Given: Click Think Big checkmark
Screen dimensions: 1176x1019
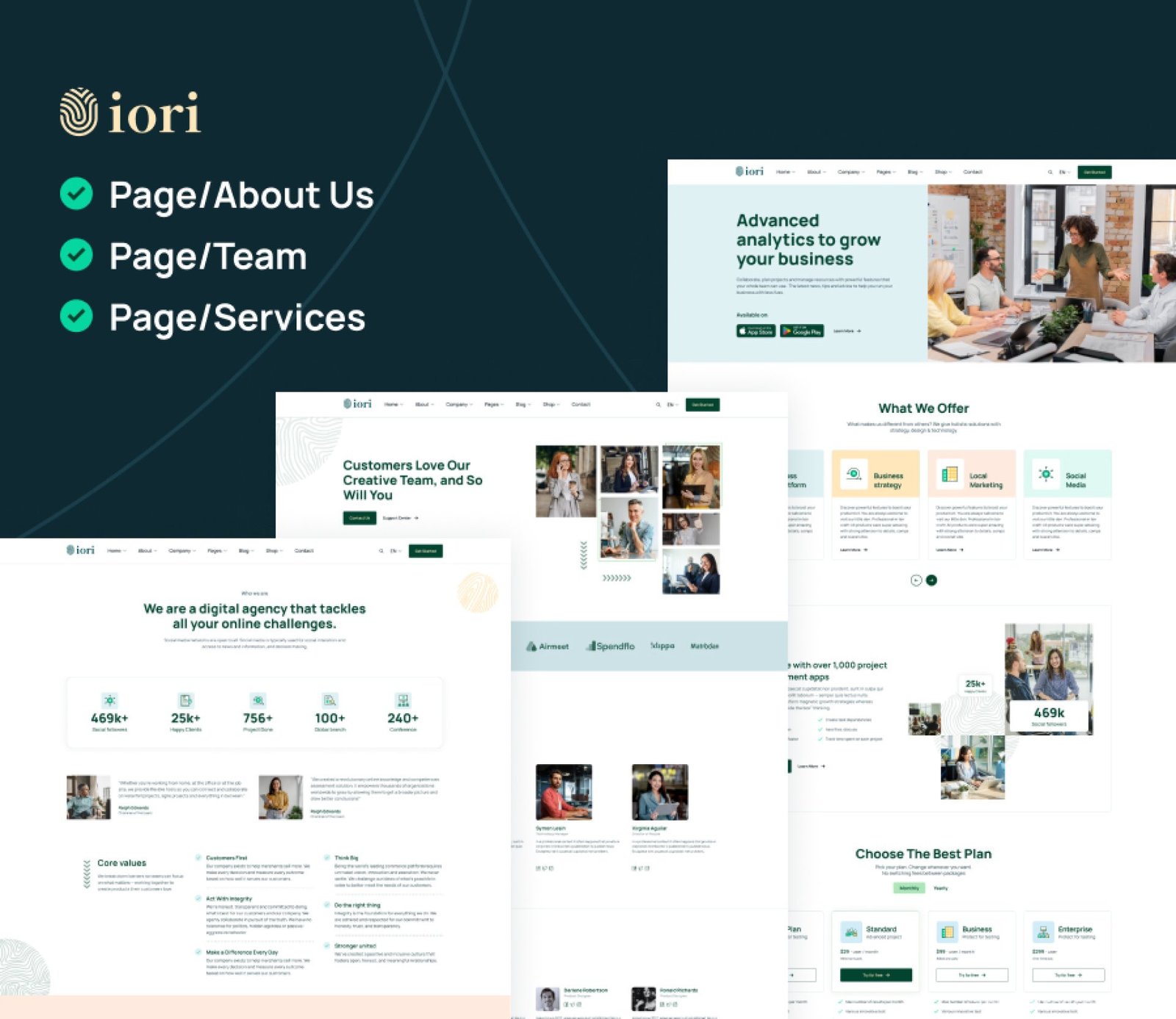Looking at the screenshot, I should [x=327, y=857].
